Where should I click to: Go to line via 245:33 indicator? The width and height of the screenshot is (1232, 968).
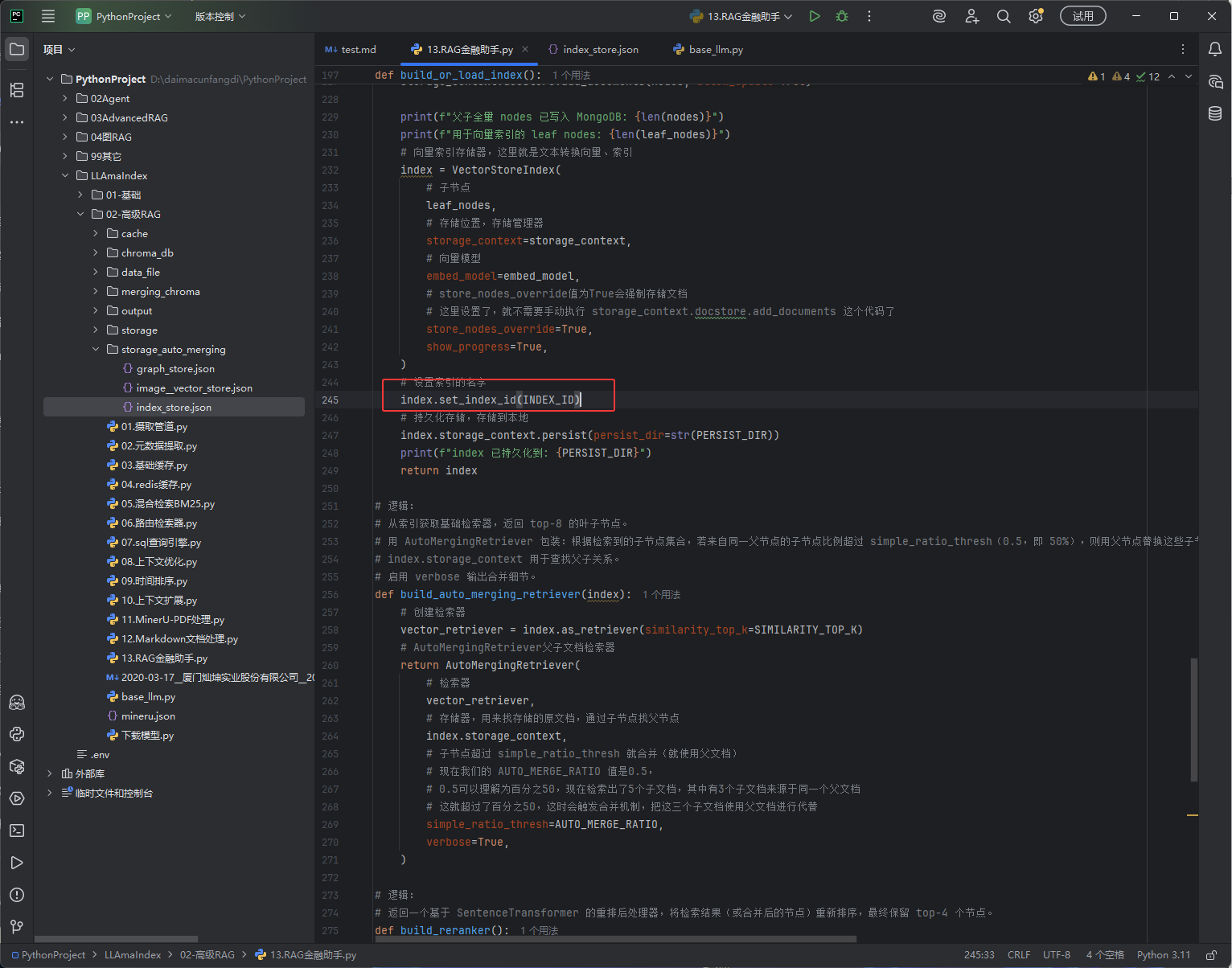[979, 955]
